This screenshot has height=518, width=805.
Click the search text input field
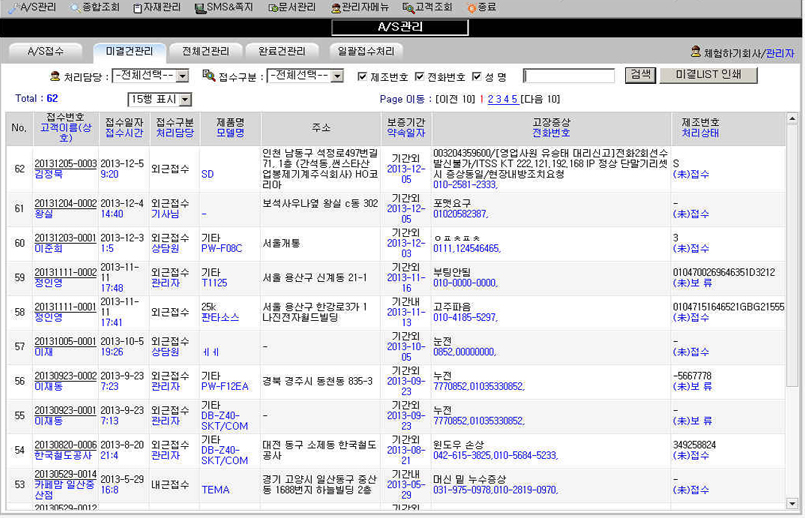click(x=569, y=76)
